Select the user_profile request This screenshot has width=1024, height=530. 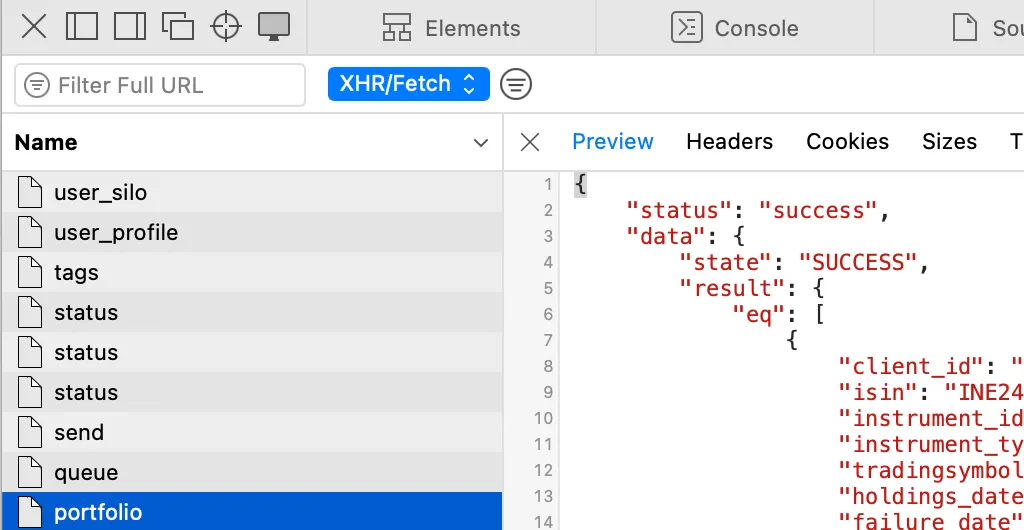(116, 232)
